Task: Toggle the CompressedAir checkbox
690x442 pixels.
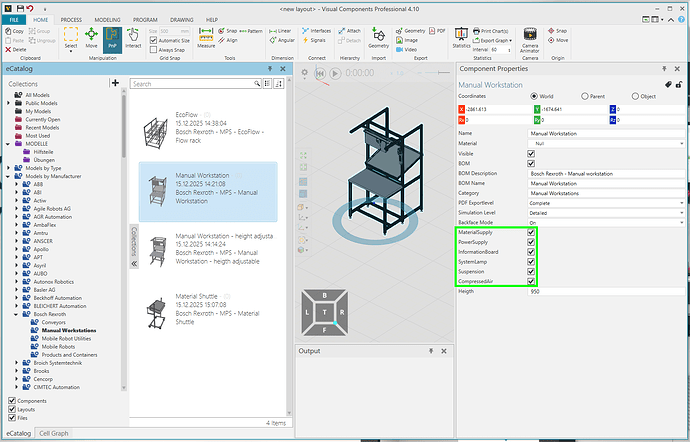Action: (x=531, y=282)
